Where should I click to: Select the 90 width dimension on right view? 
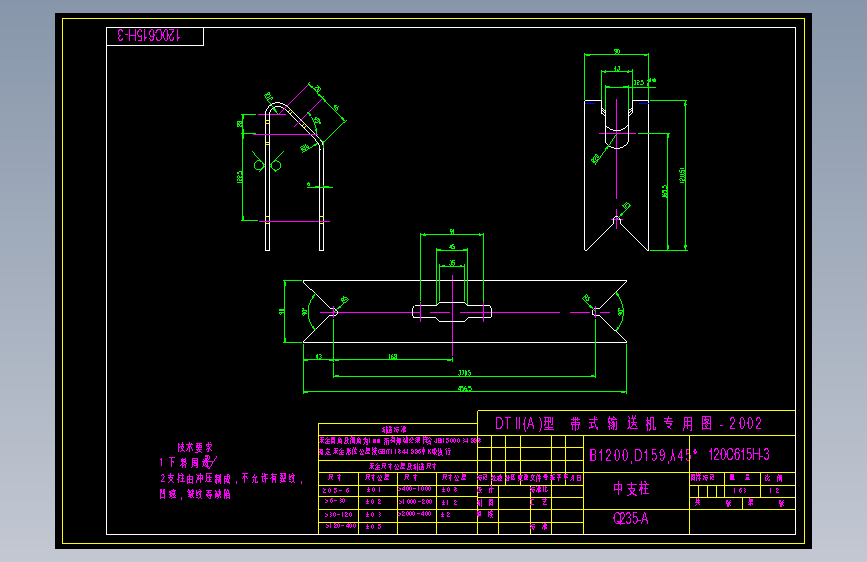(x=617, y=51)
